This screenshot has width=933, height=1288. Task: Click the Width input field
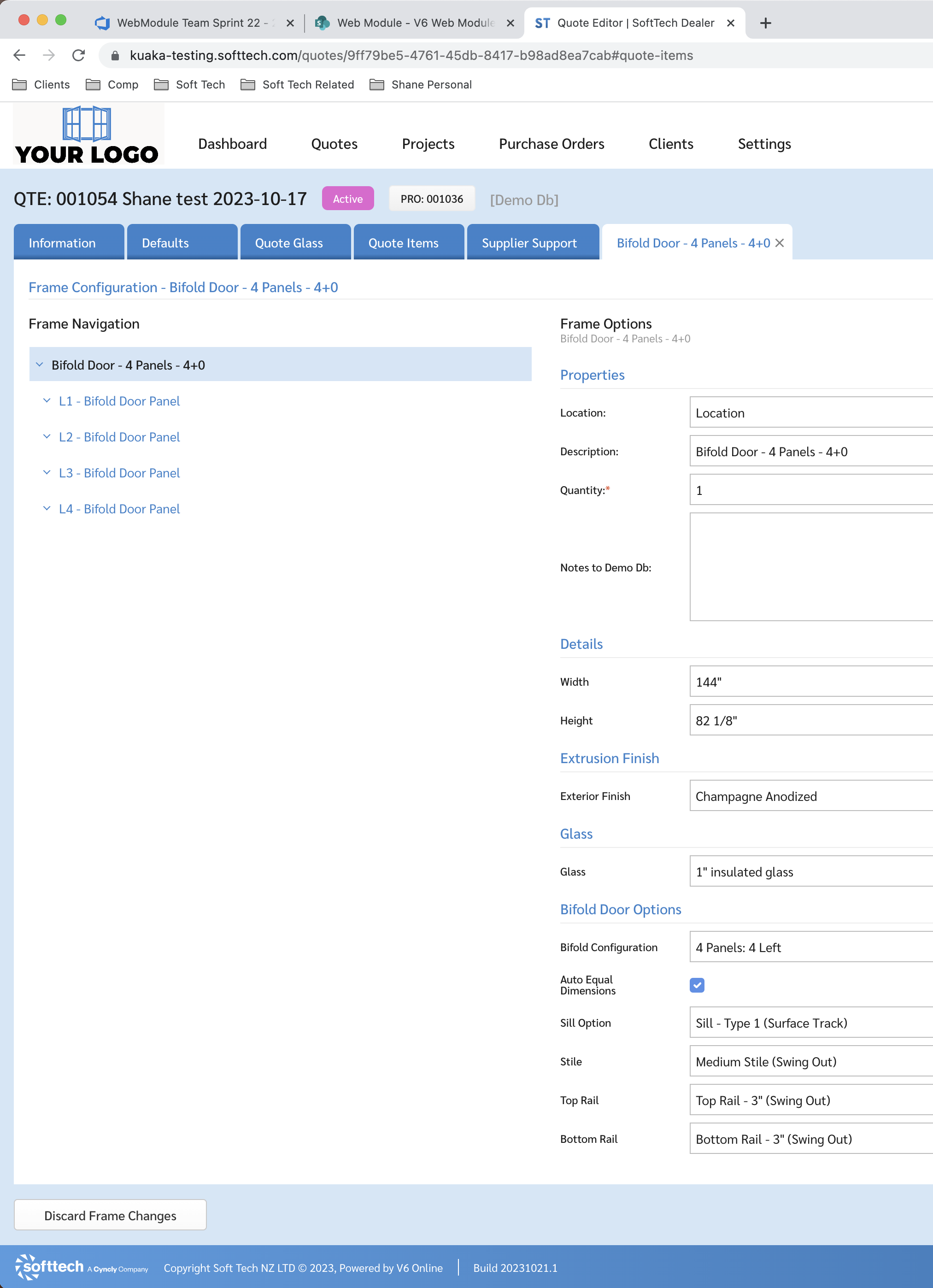810,682
